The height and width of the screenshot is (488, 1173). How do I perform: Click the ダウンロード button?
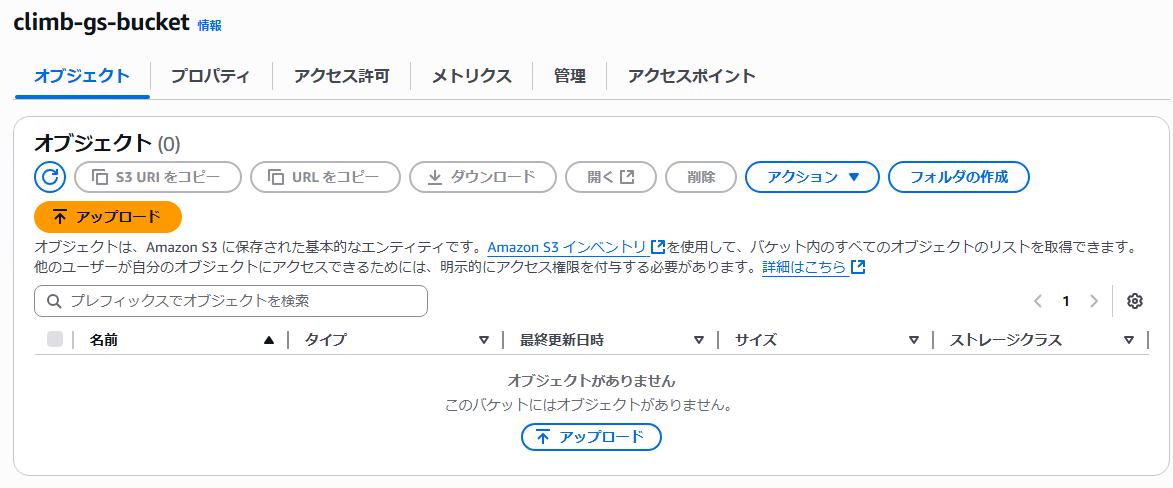pos(482,177)
